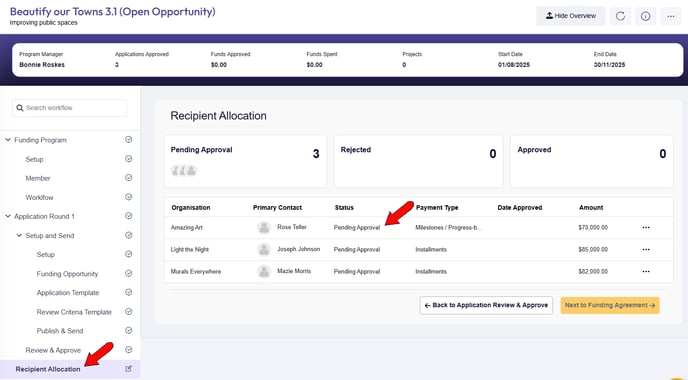
Task: Open the Pending Approval summary card
Action: tap(245, 161)
